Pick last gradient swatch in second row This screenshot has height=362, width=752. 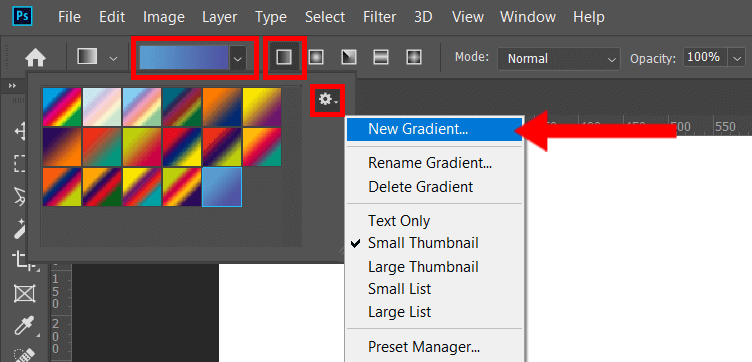tap(262, 147)
